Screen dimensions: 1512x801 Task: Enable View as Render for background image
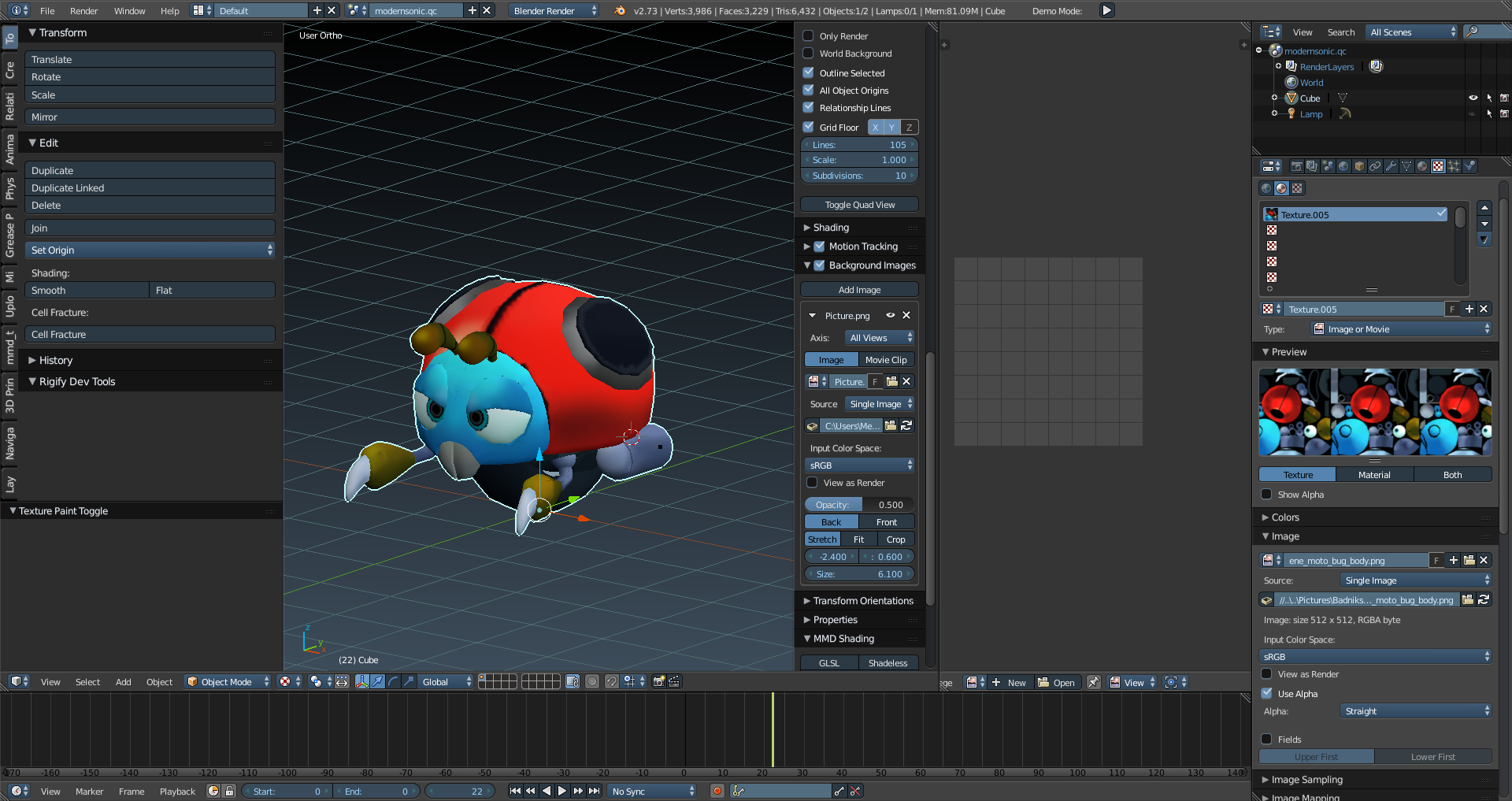pyautogui.click(x=812, y=482)
